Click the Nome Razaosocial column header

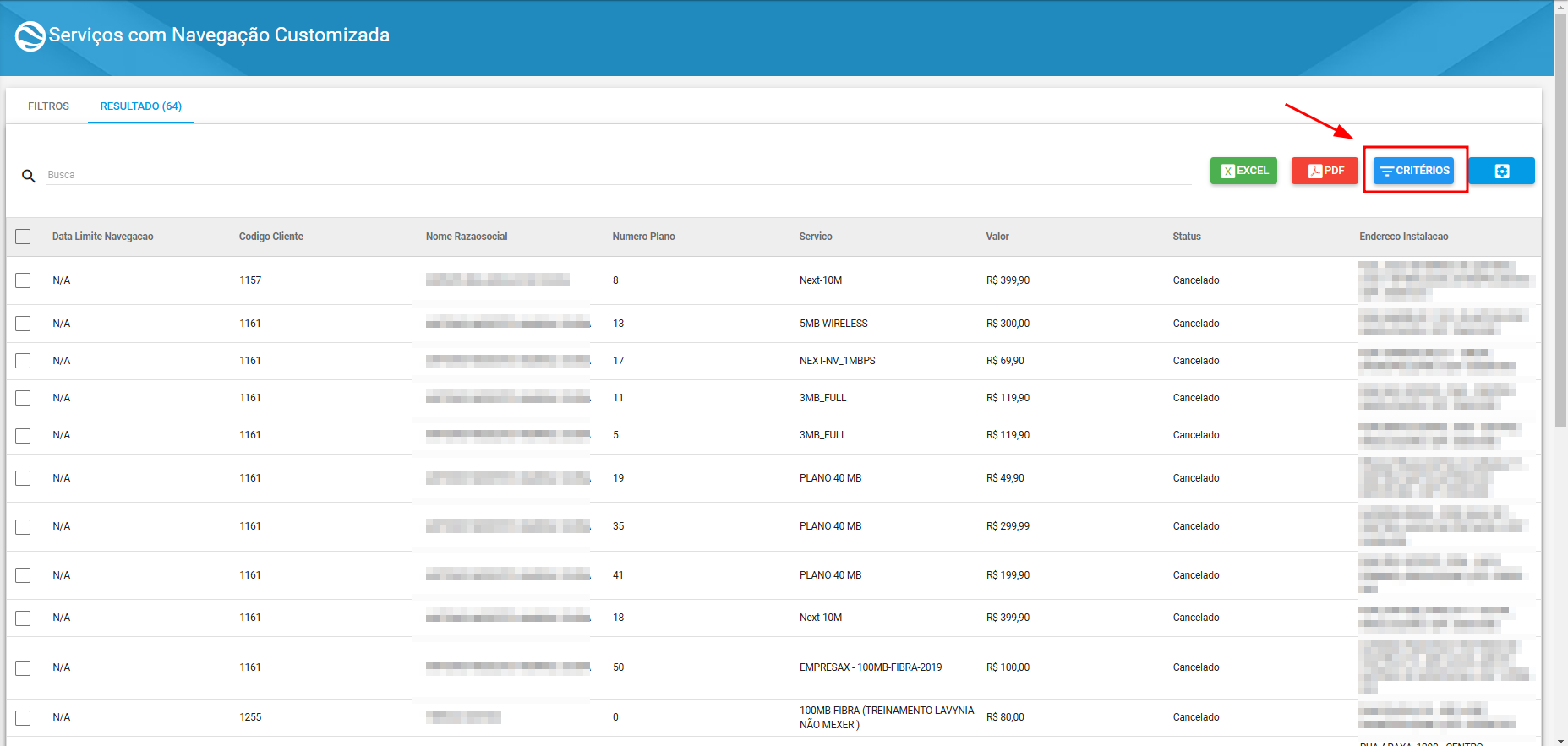pyautogui.click(x=467, y=237)
